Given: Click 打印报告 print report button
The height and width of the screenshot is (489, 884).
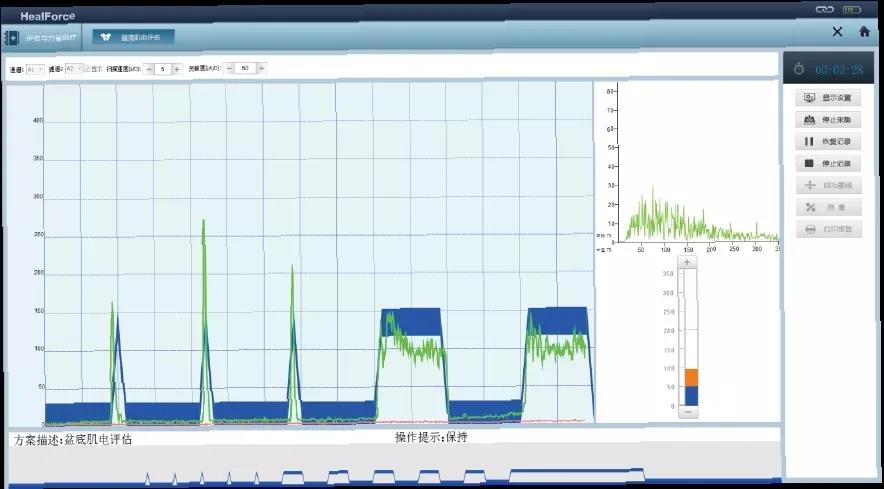Looking at the screenshot, I should coord(828,229).
